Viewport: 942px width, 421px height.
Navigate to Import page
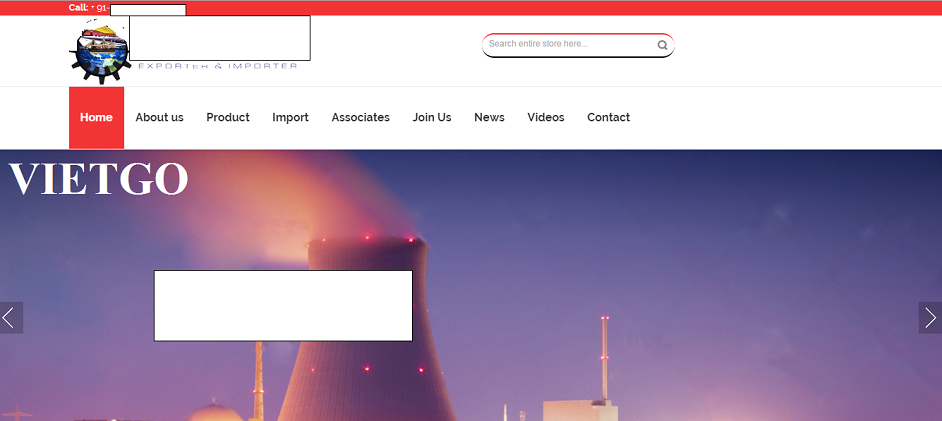[x=290, y=118]
